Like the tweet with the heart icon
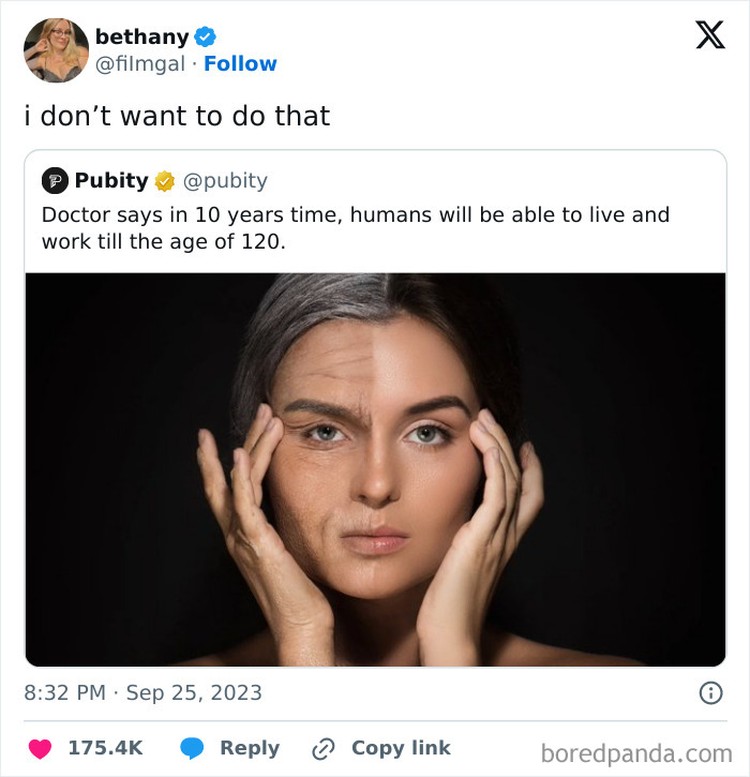 coord(40,748)
